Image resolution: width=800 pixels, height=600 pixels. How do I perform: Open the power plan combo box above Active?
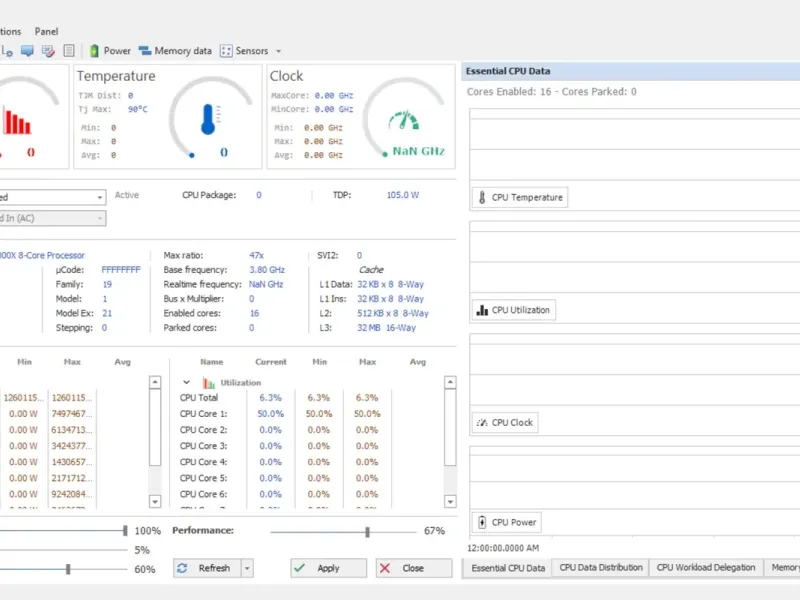click(100, 197)
